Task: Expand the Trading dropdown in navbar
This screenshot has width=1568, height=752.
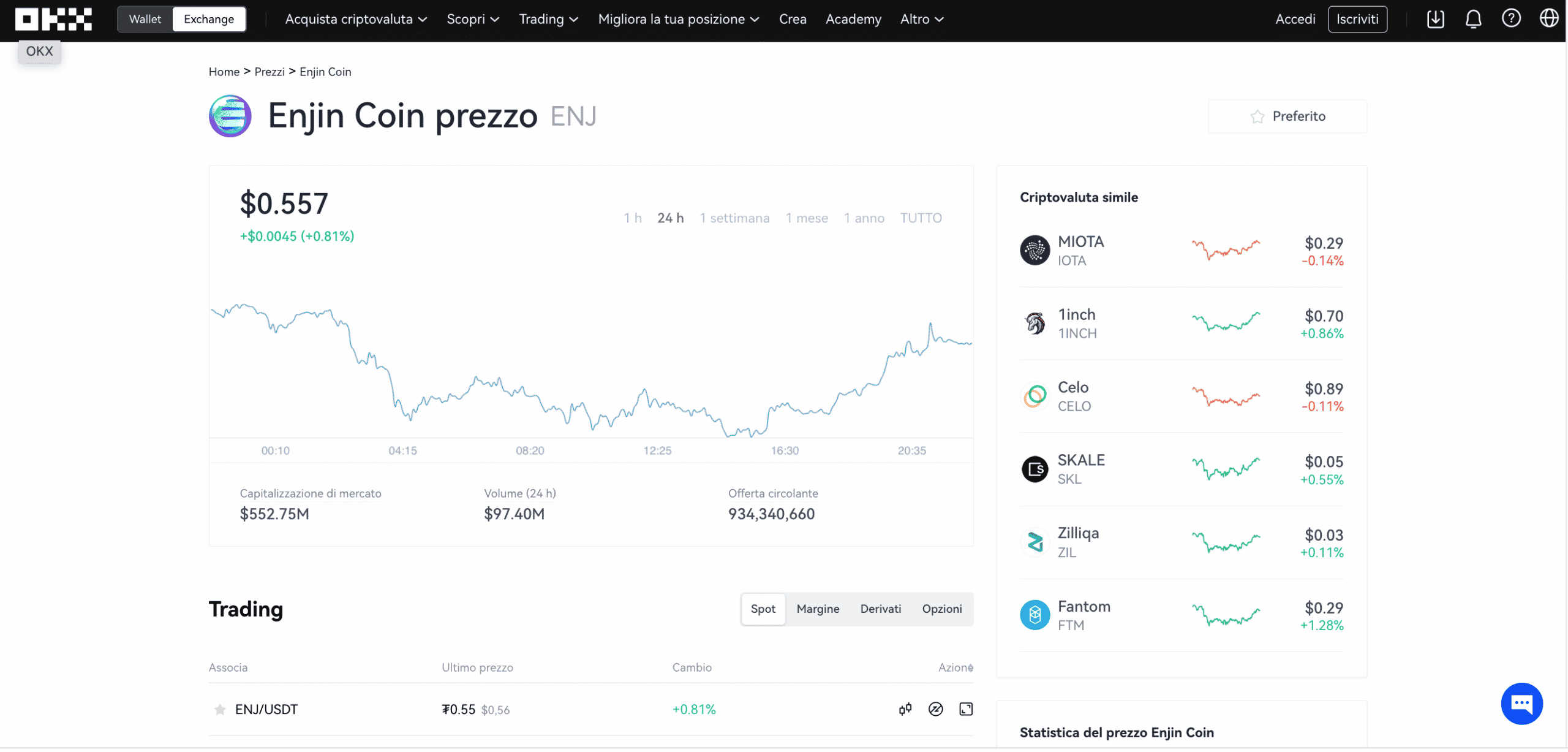Action: click(x=548, y=19)
